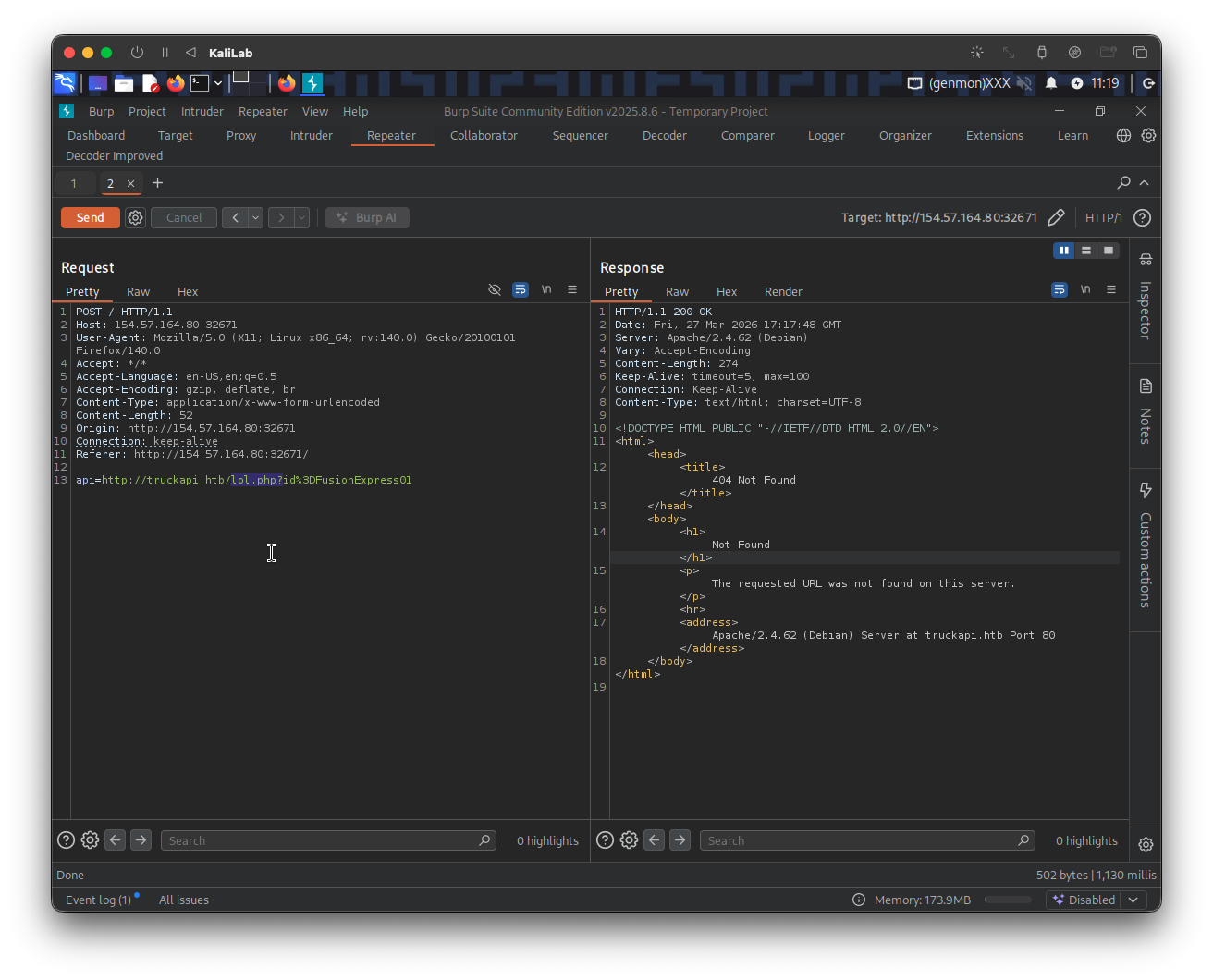Expand the history back dropdown arrow
This screenshot has width=1213, height=980.
(x=255, y=218)
